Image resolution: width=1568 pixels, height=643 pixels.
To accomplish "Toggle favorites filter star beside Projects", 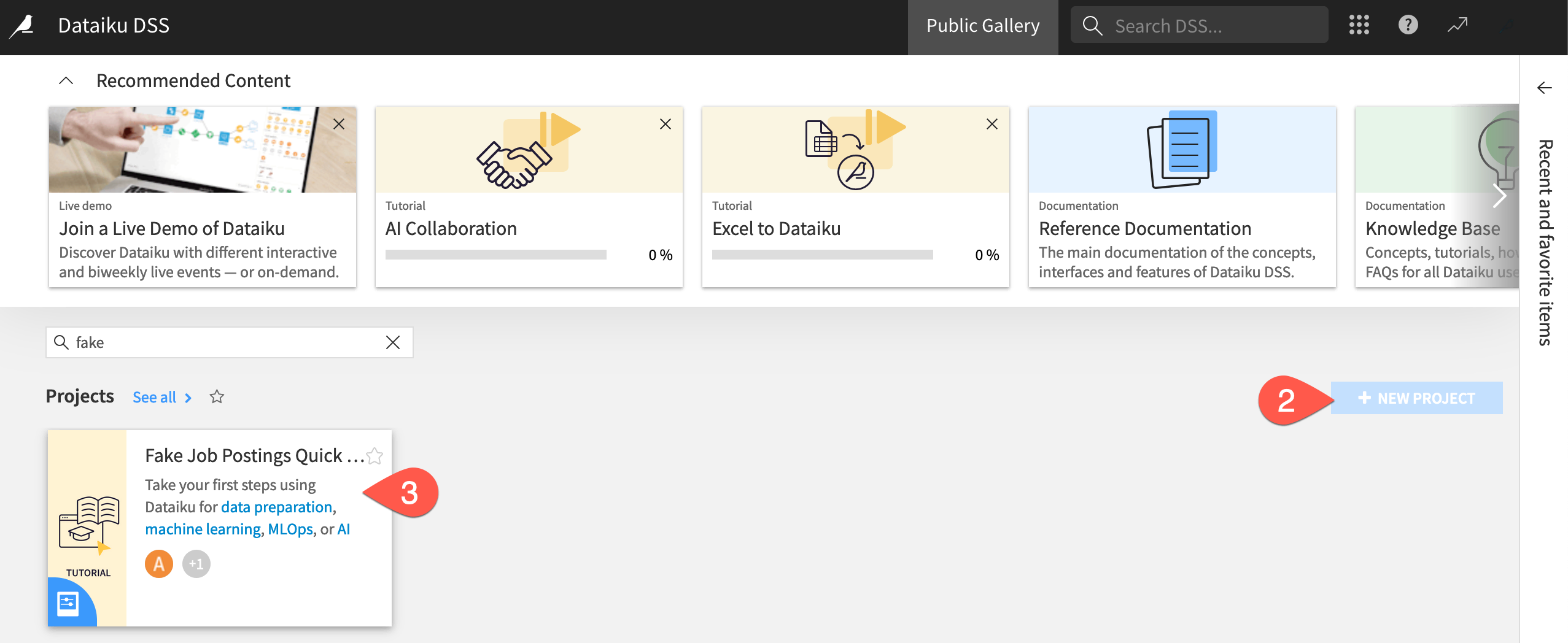I will pos(217,396).
